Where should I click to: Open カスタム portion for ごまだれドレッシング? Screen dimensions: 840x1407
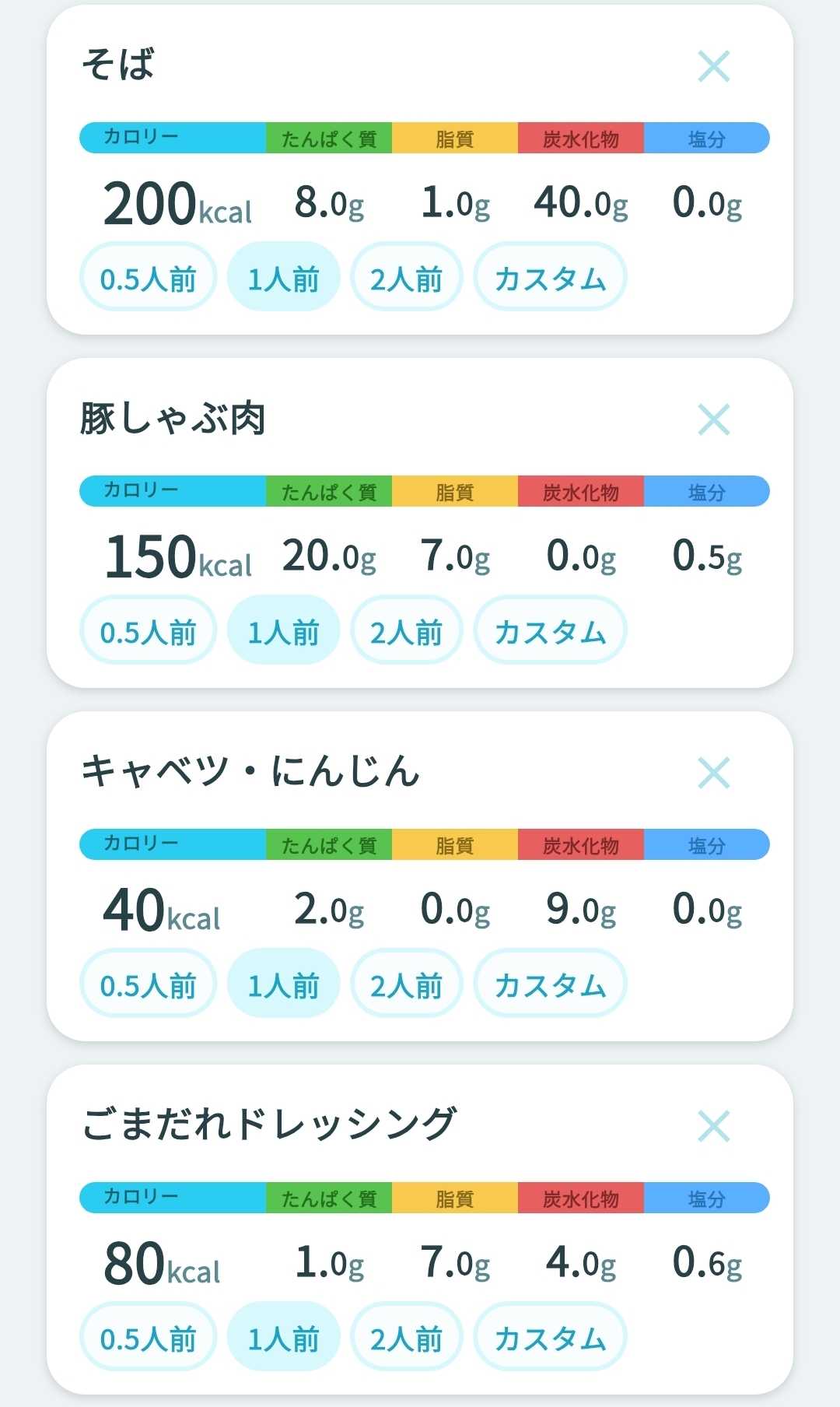click(x=550, y=1337)
